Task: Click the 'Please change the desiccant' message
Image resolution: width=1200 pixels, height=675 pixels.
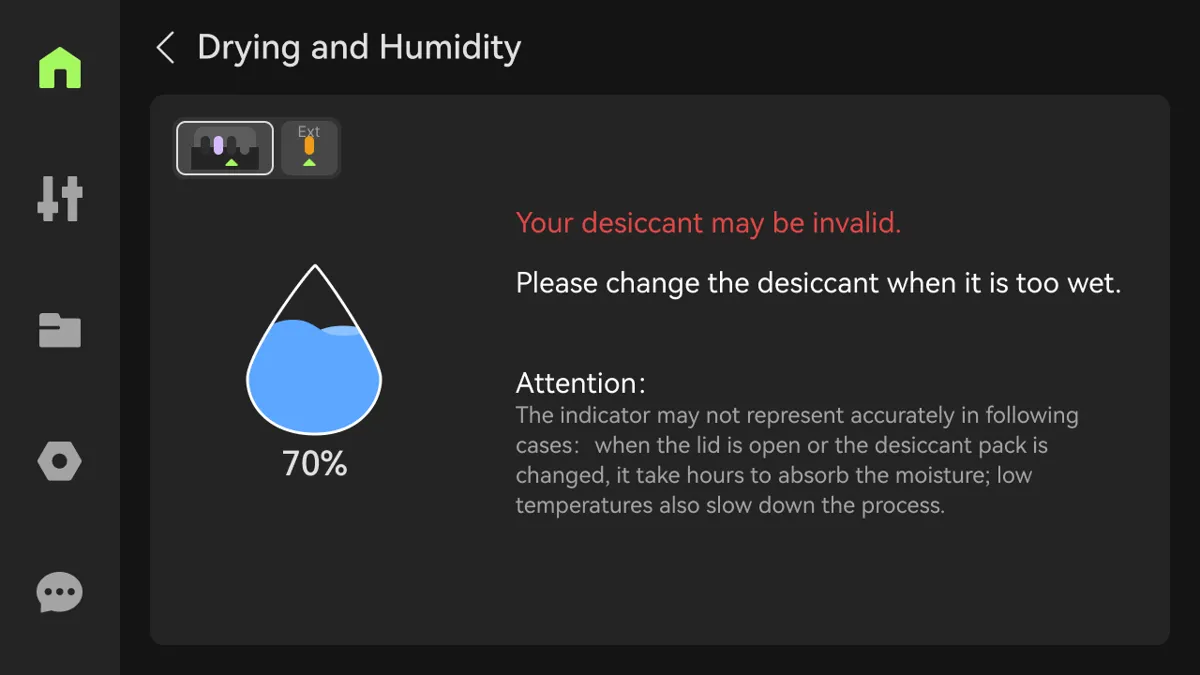Action: [x=818, y=283]
